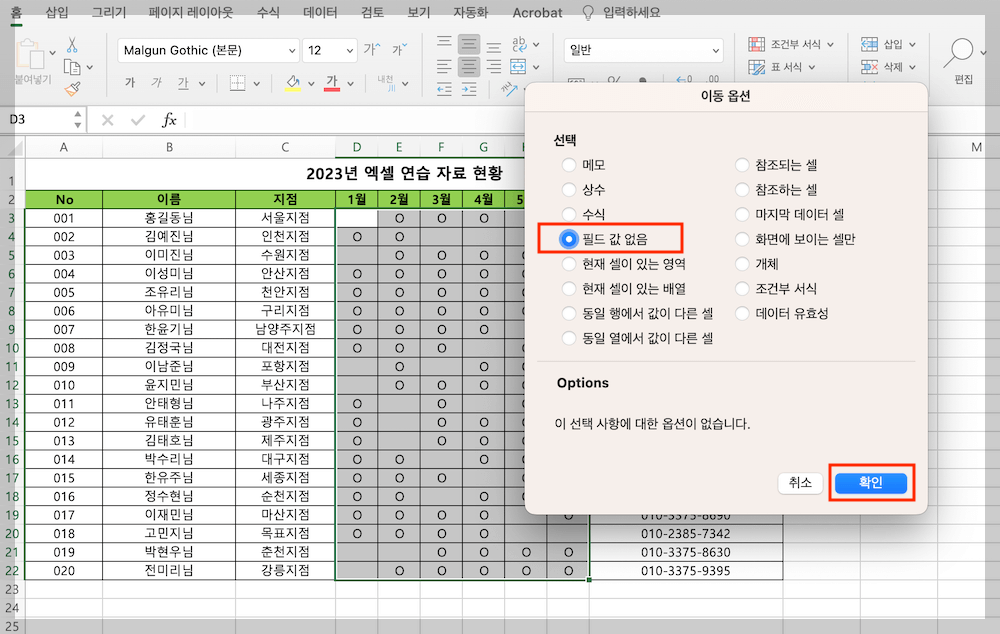The height and width of the screenshot is (634, 1000).
Task: Click the Name Box showing D3
Action: coord(35,118)
